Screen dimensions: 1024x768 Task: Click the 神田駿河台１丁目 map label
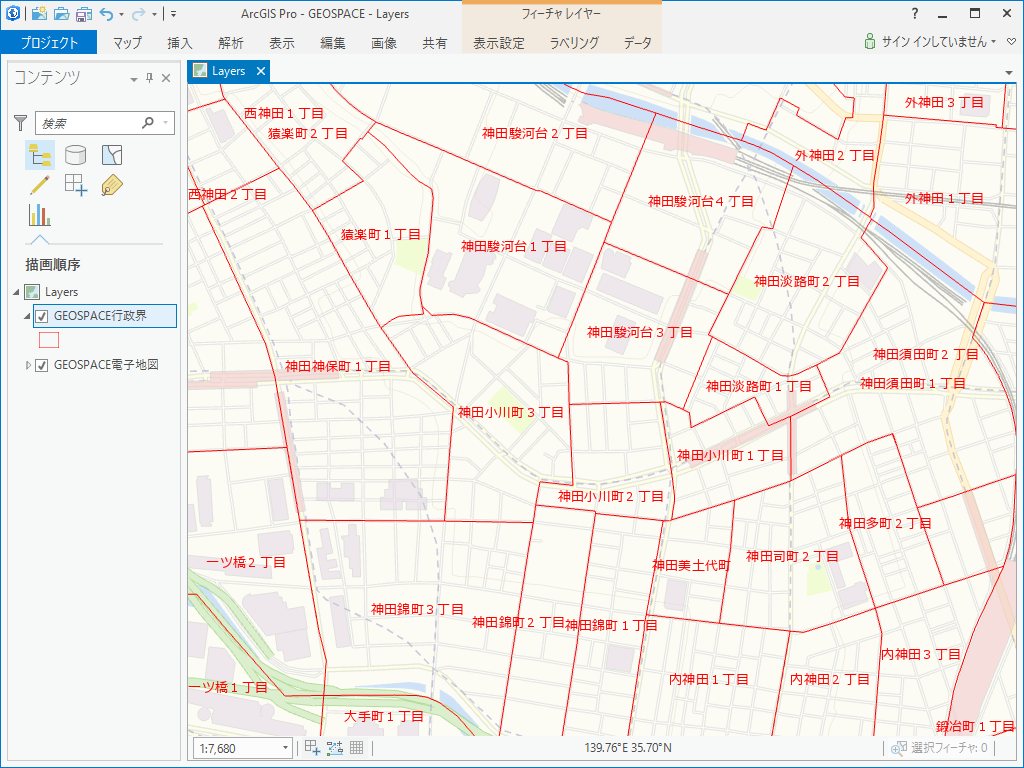(514, 246)
